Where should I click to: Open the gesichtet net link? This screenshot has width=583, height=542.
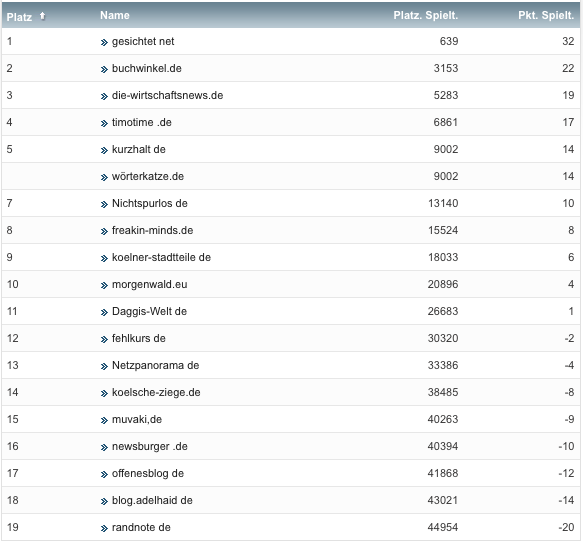143,41
